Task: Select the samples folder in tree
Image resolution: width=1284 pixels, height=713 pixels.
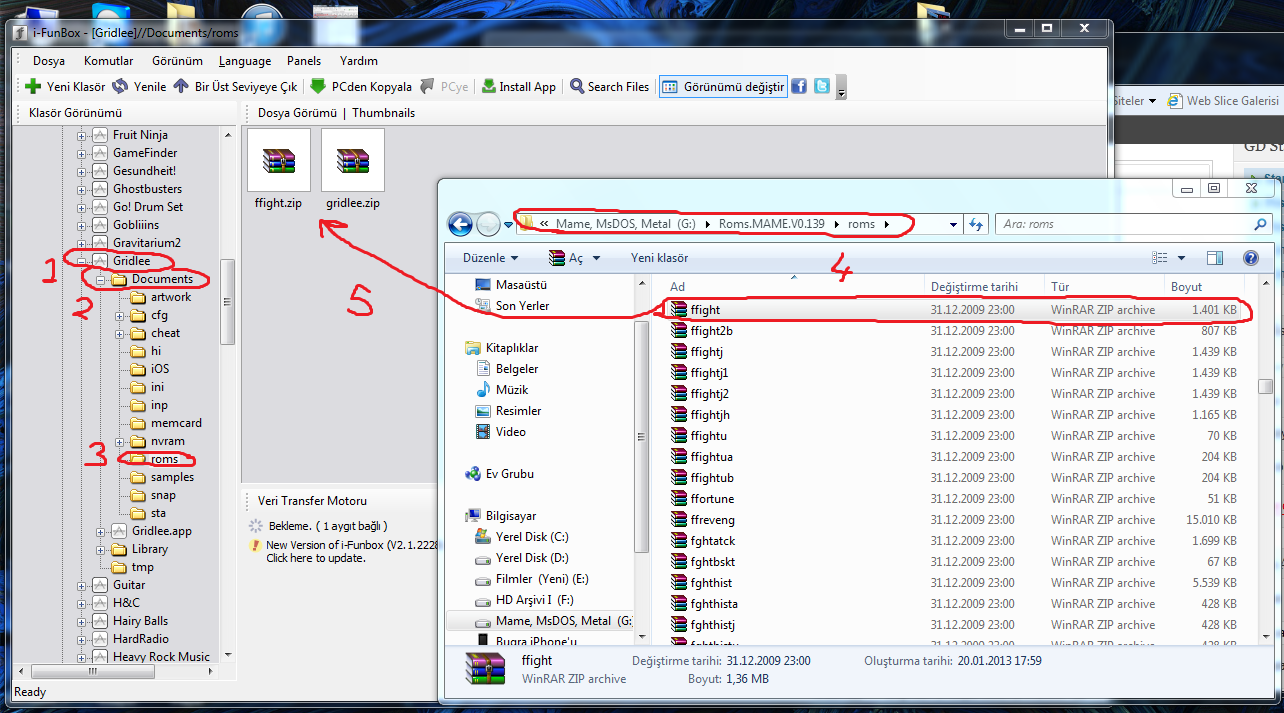Action: 172,477
